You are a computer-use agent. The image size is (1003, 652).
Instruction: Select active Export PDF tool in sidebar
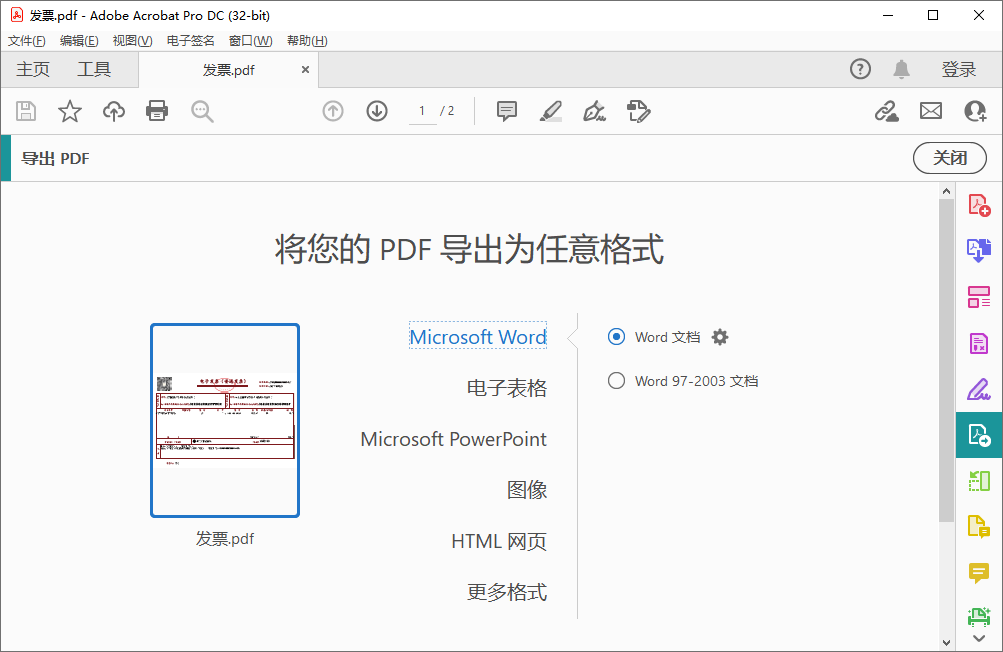[979, 435]
